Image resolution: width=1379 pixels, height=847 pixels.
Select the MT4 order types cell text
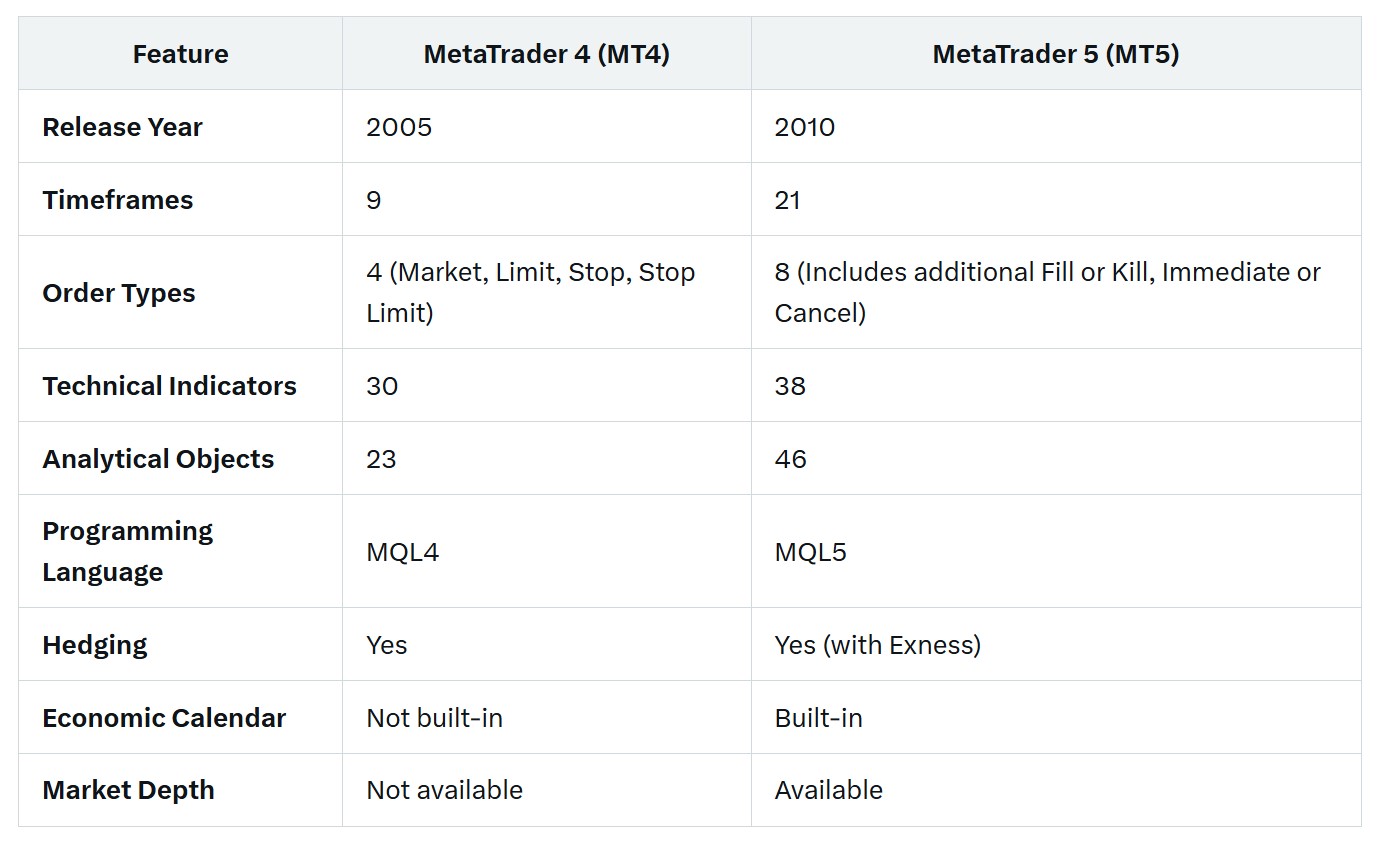pos(531,292)
